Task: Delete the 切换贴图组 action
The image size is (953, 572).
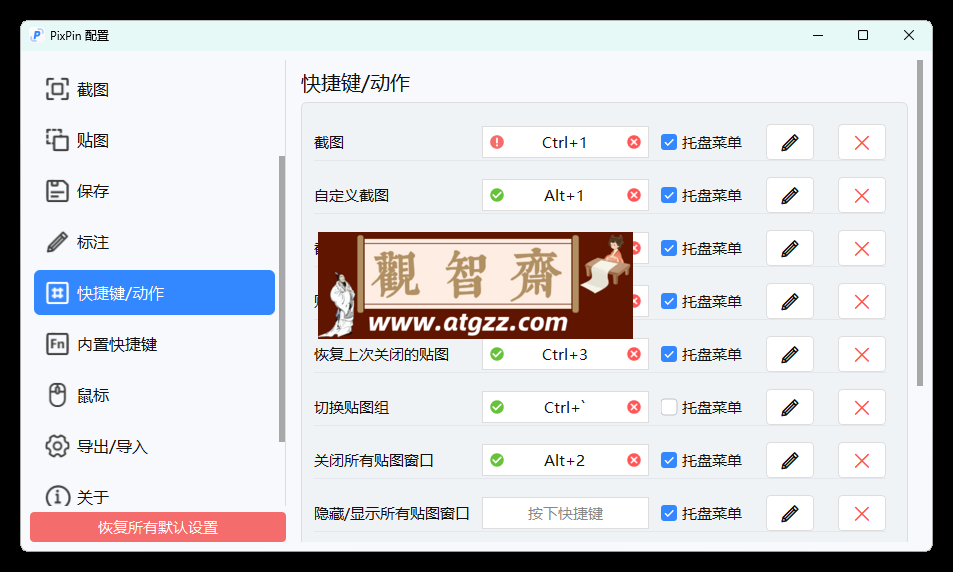Action: pyautogui.click(x=862, y=407)
